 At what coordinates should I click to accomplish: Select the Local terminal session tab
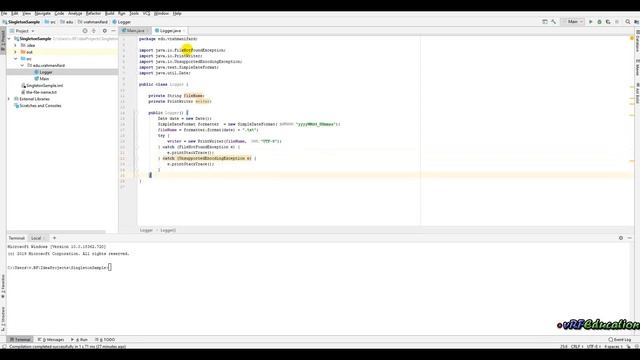tap(38, 238)
